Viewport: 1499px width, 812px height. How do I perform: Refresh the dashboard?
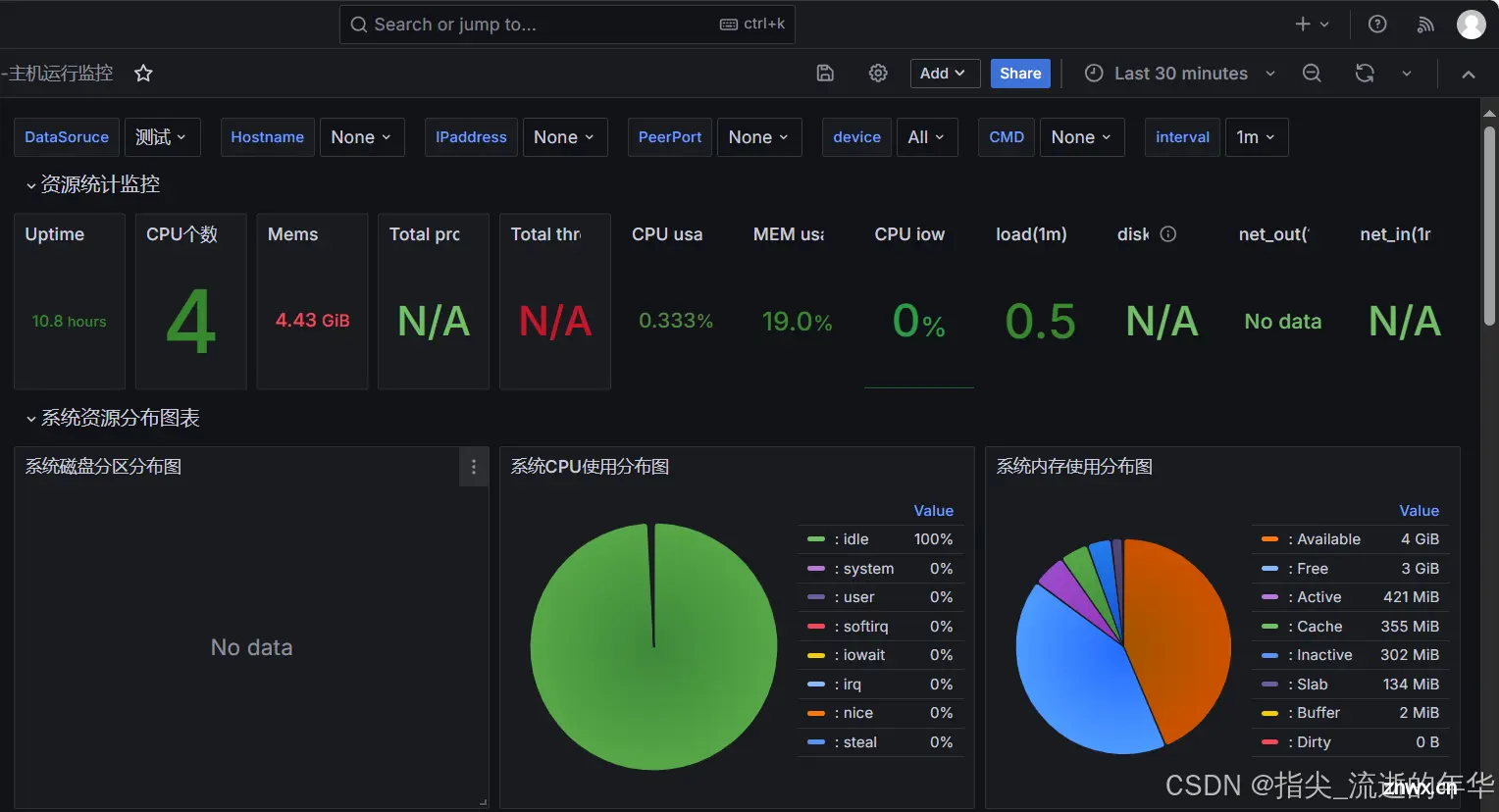click(x=1365, y=74)
